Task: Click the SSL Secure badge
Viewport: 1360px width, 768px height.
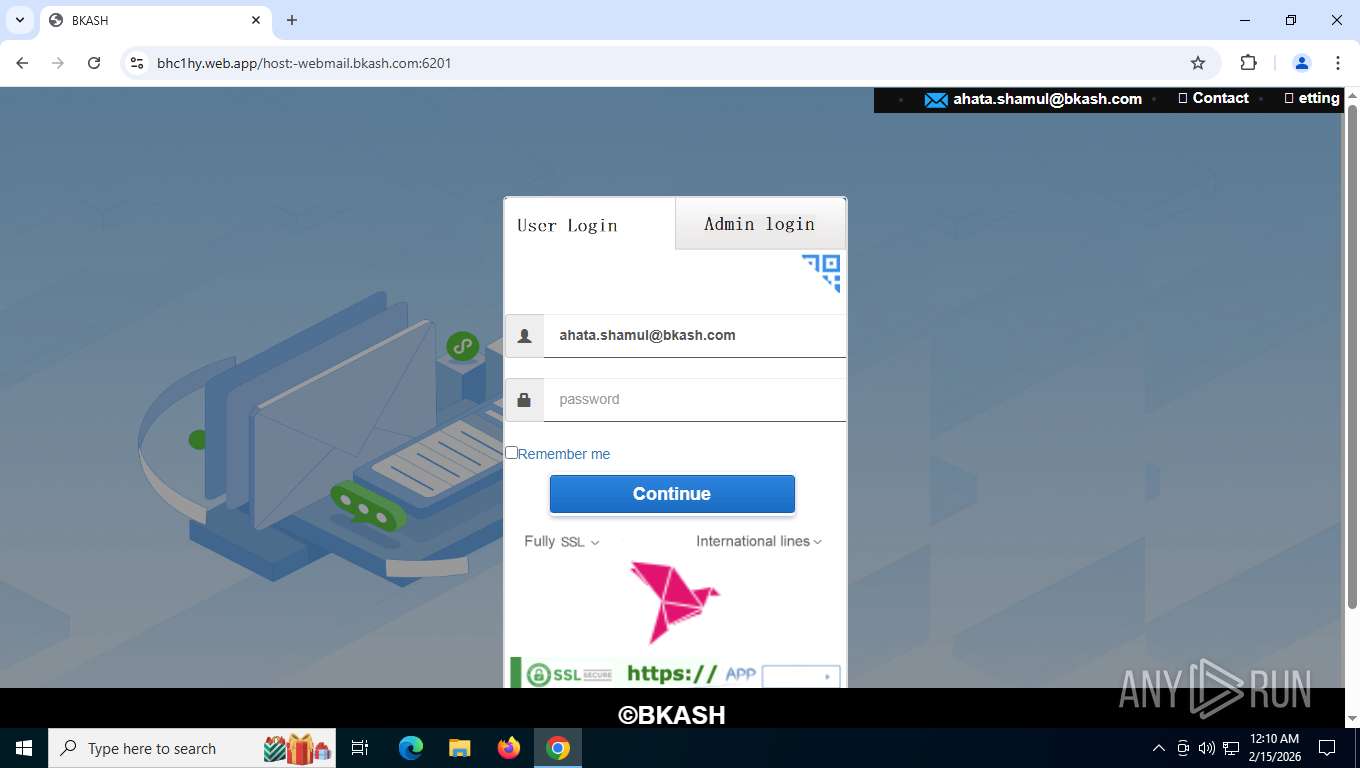Action: click(x=569, y=675)
